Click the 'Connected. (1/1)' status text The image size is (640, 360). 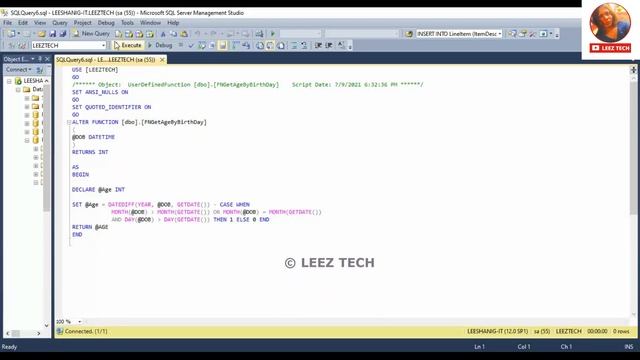(86, 331)
